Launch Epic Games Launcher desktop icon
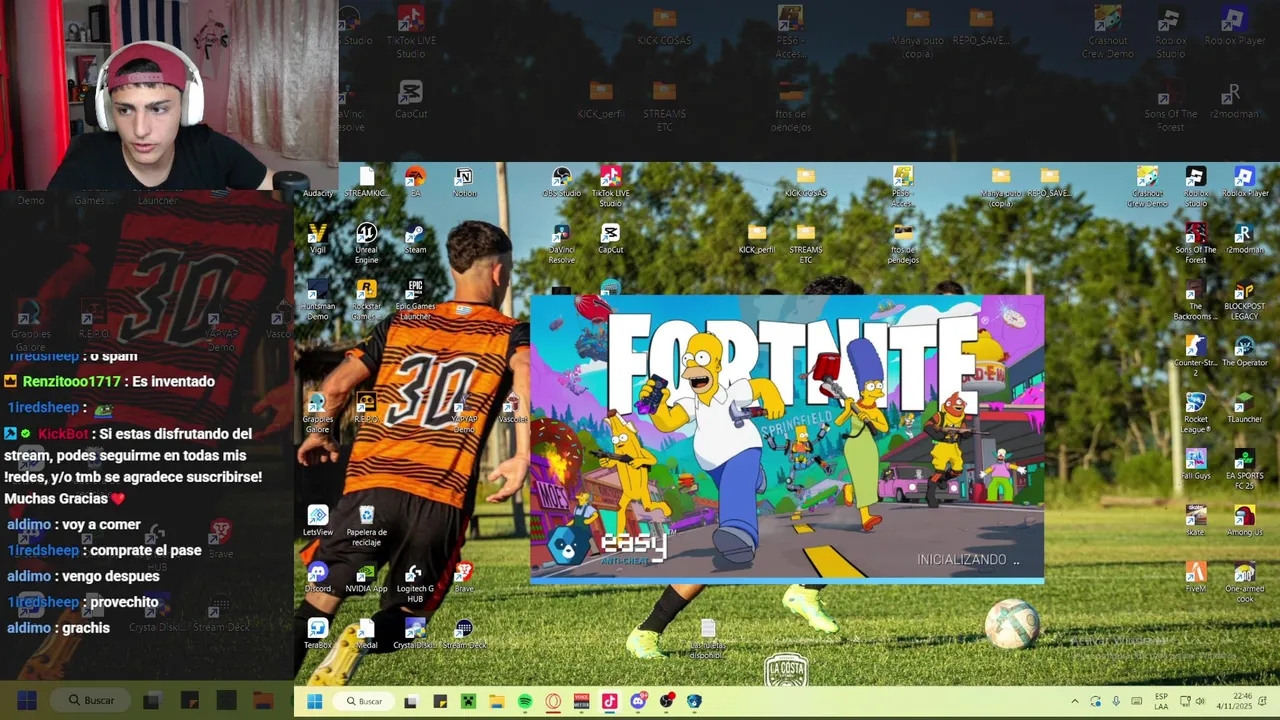The image size is (1280, 720). point(415,300)
